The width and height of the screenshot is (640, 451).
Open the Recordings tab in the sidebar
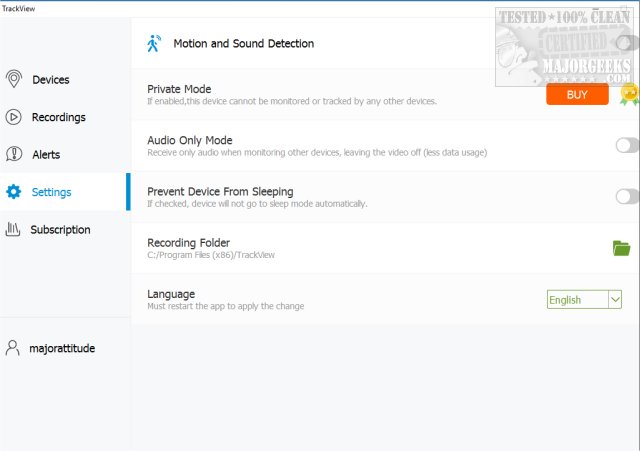coord(58,117)
